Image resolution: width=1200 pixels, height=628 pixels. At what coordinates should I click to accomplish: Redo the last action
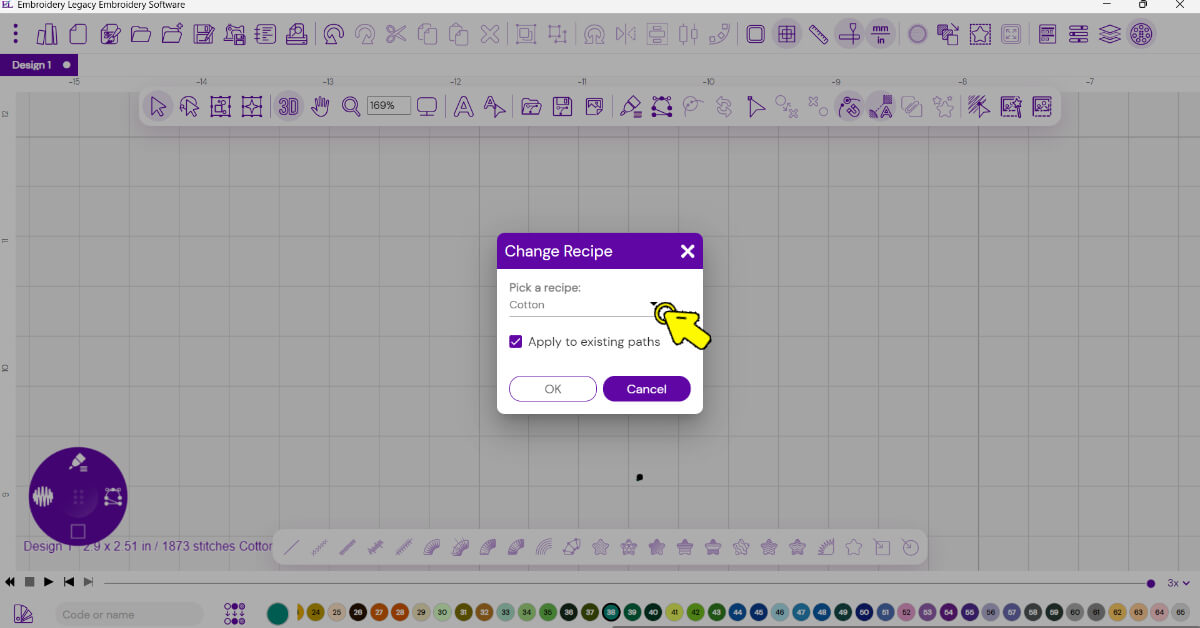(x=365, y=34)
